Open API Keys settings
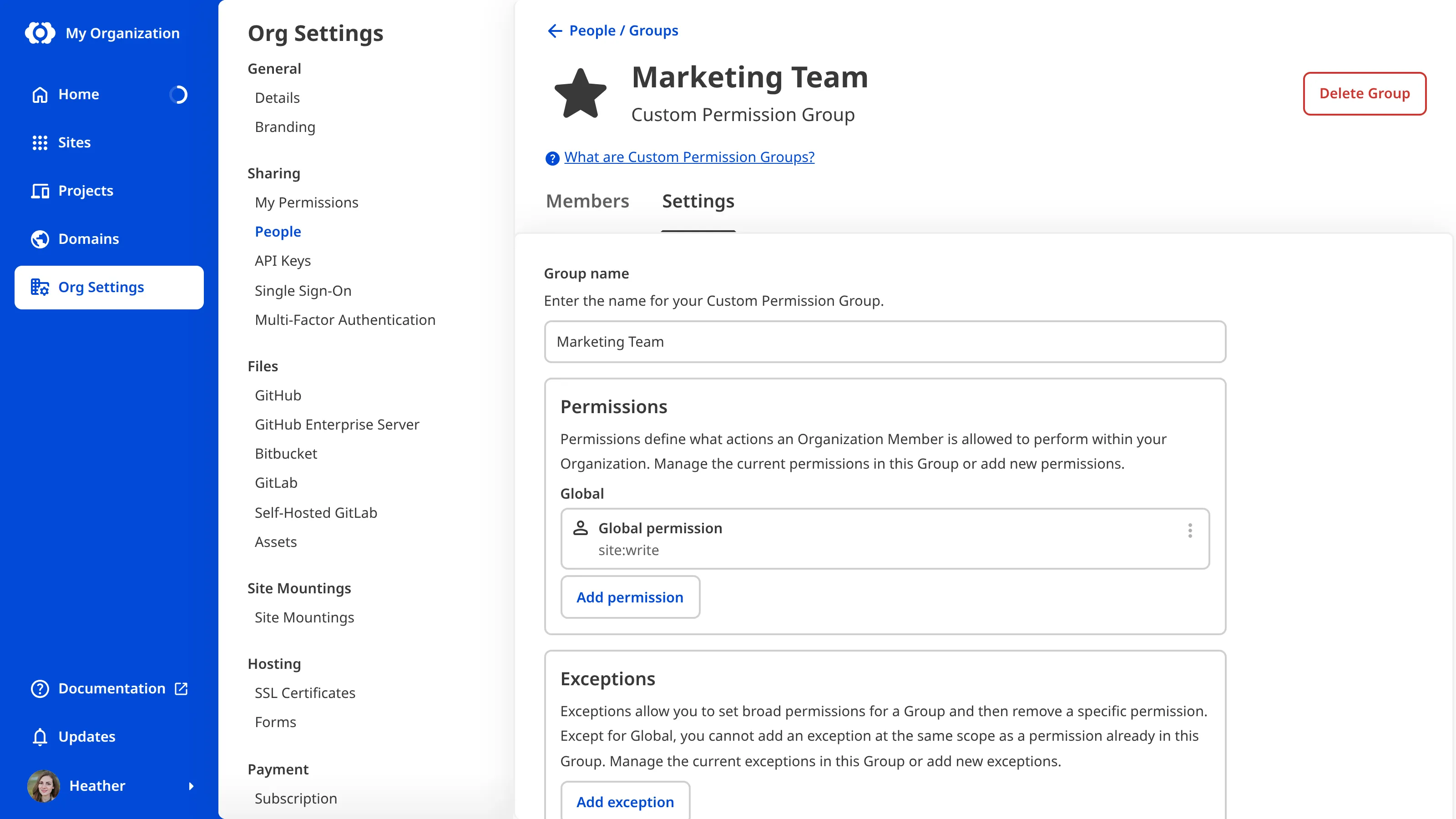 pyautogui.click(x=283, y=261)
